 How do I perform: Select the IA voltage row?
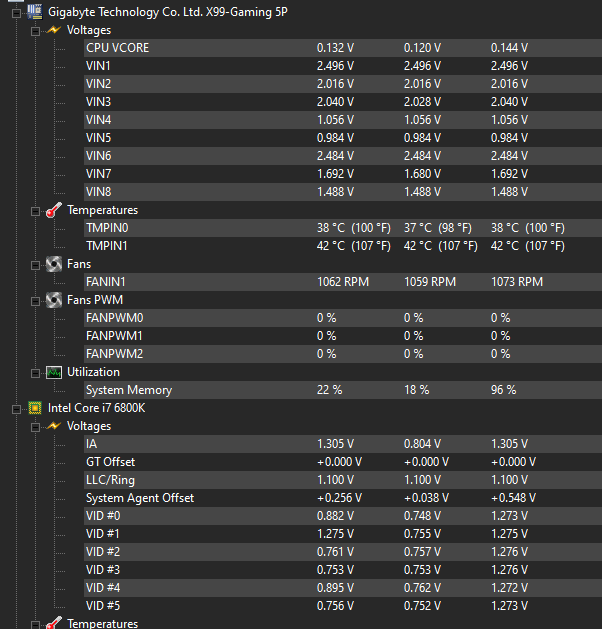coord(343,444)
